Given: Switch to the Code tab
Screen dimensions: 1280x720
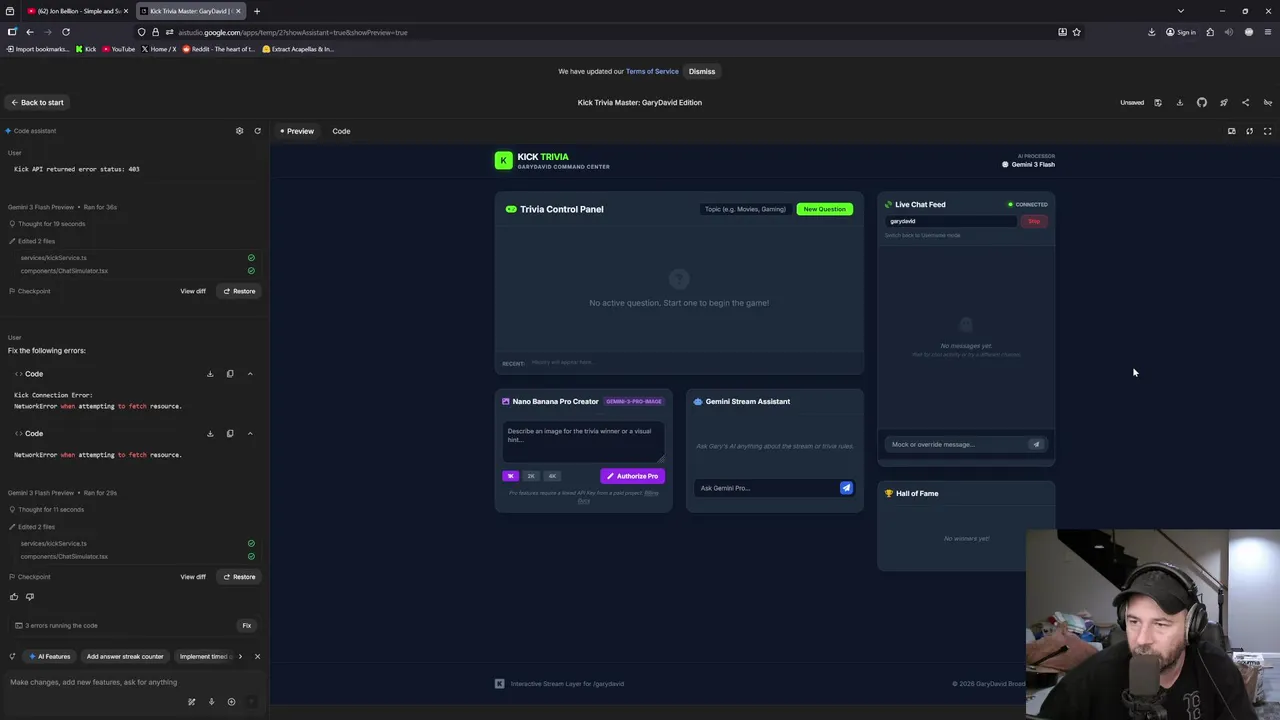Looking at the screenshot, I should pos(341,131).
